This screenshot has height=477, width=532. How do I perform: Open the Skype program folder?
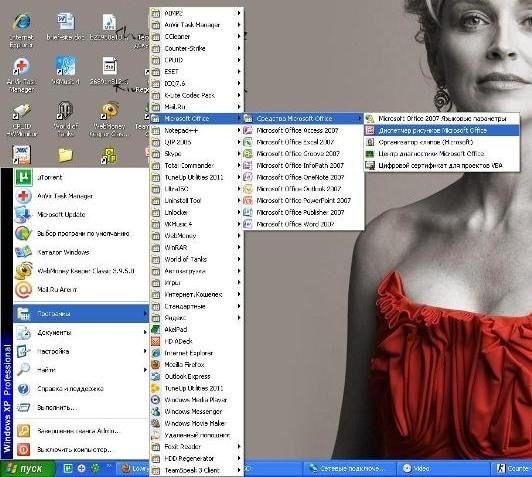pos(196,154)
